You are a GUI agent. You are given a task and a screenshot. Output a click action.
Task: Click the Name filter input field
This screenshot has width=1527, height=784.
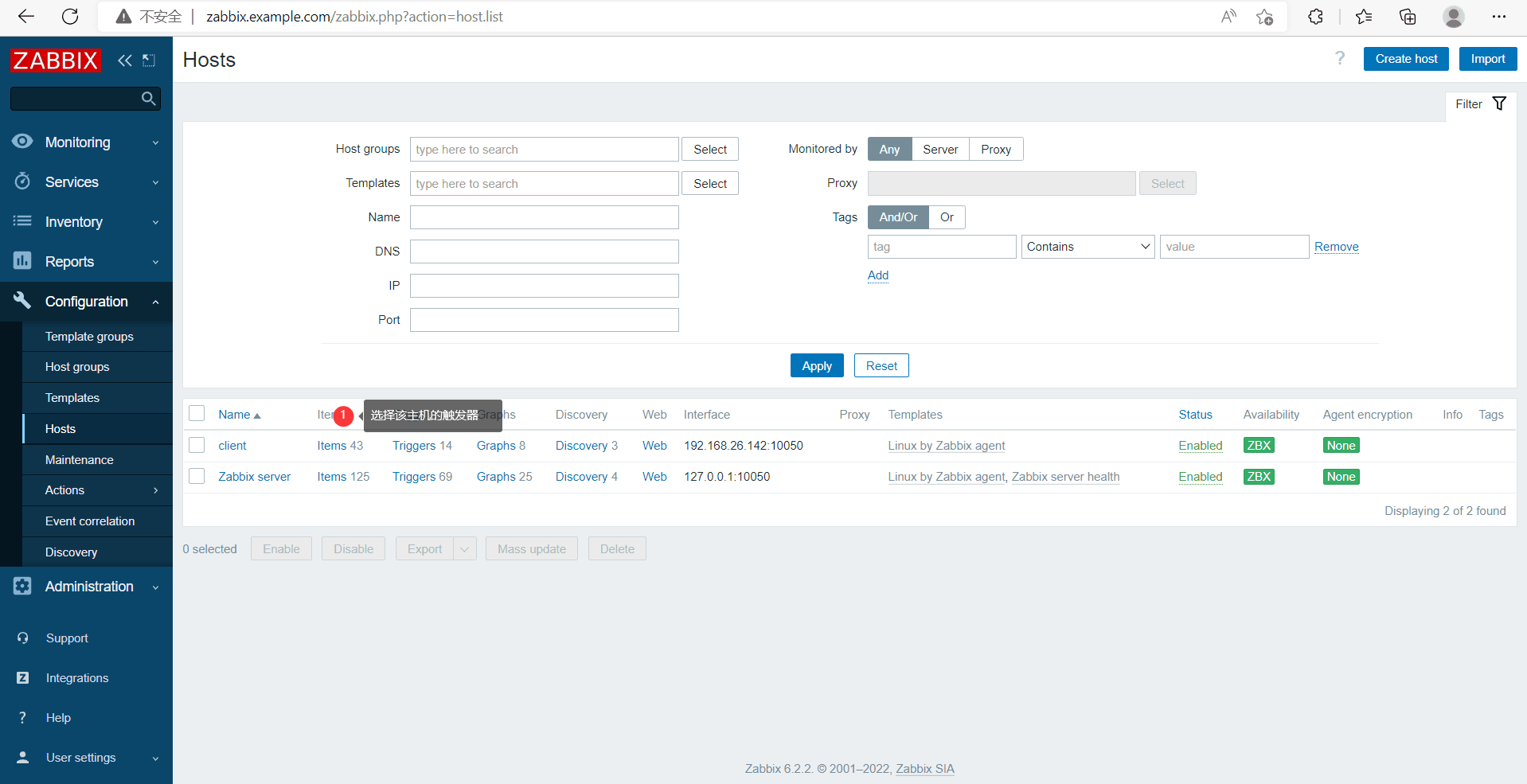[545, 217]
